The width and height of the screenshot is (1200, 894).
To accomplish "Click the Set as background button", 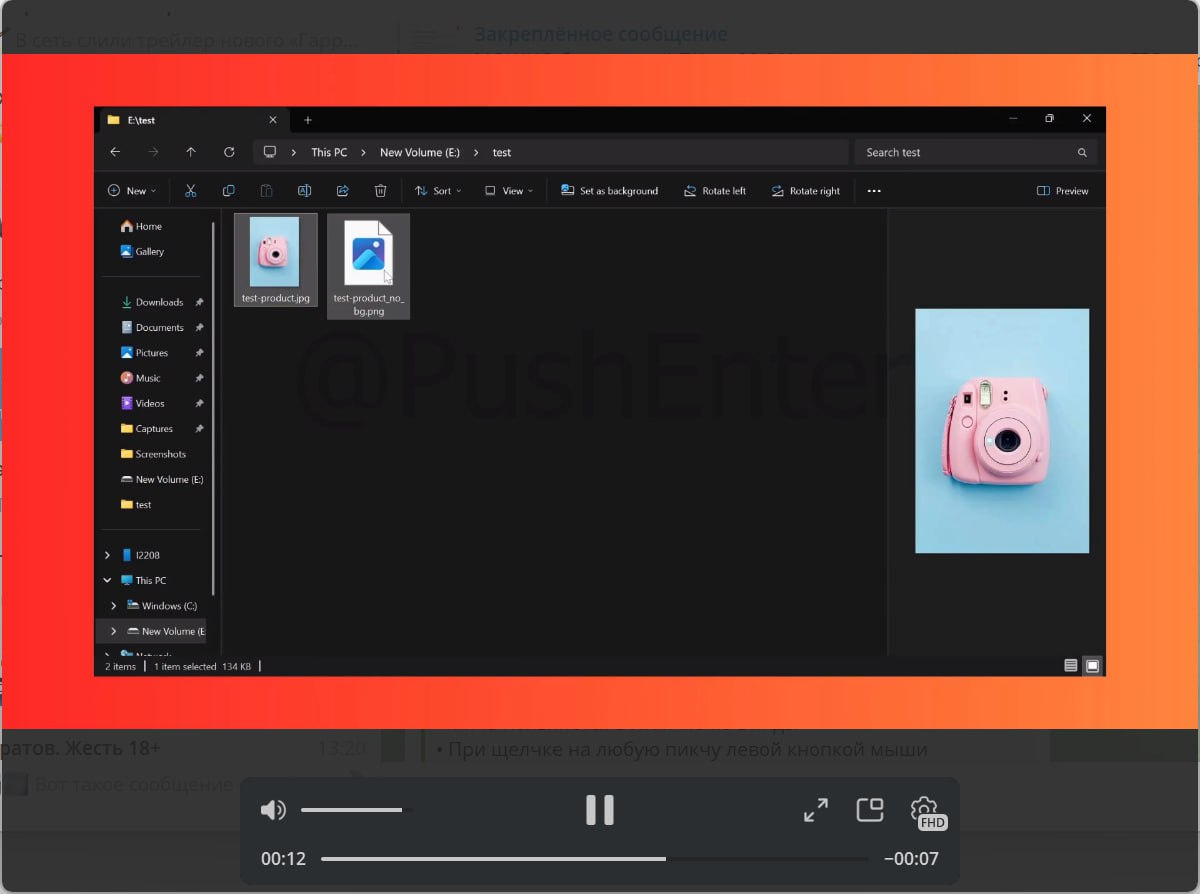I will tap(609, 191).
